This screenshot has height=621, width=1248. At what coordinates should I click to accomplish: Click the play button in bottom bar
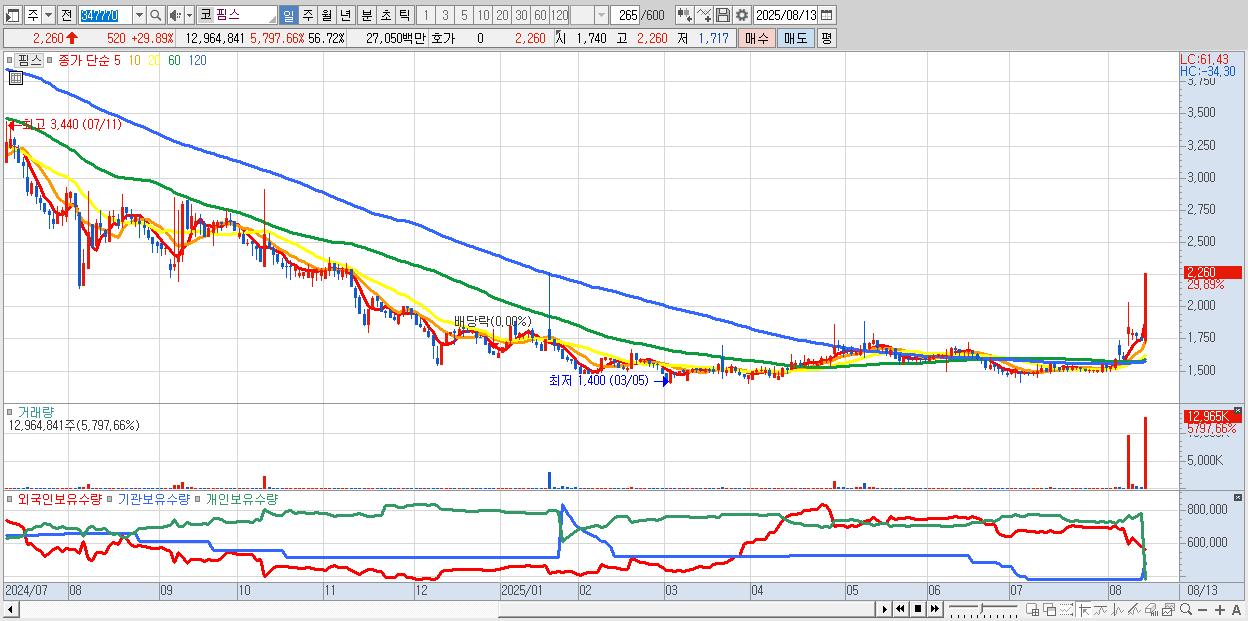tap(885, 609)
